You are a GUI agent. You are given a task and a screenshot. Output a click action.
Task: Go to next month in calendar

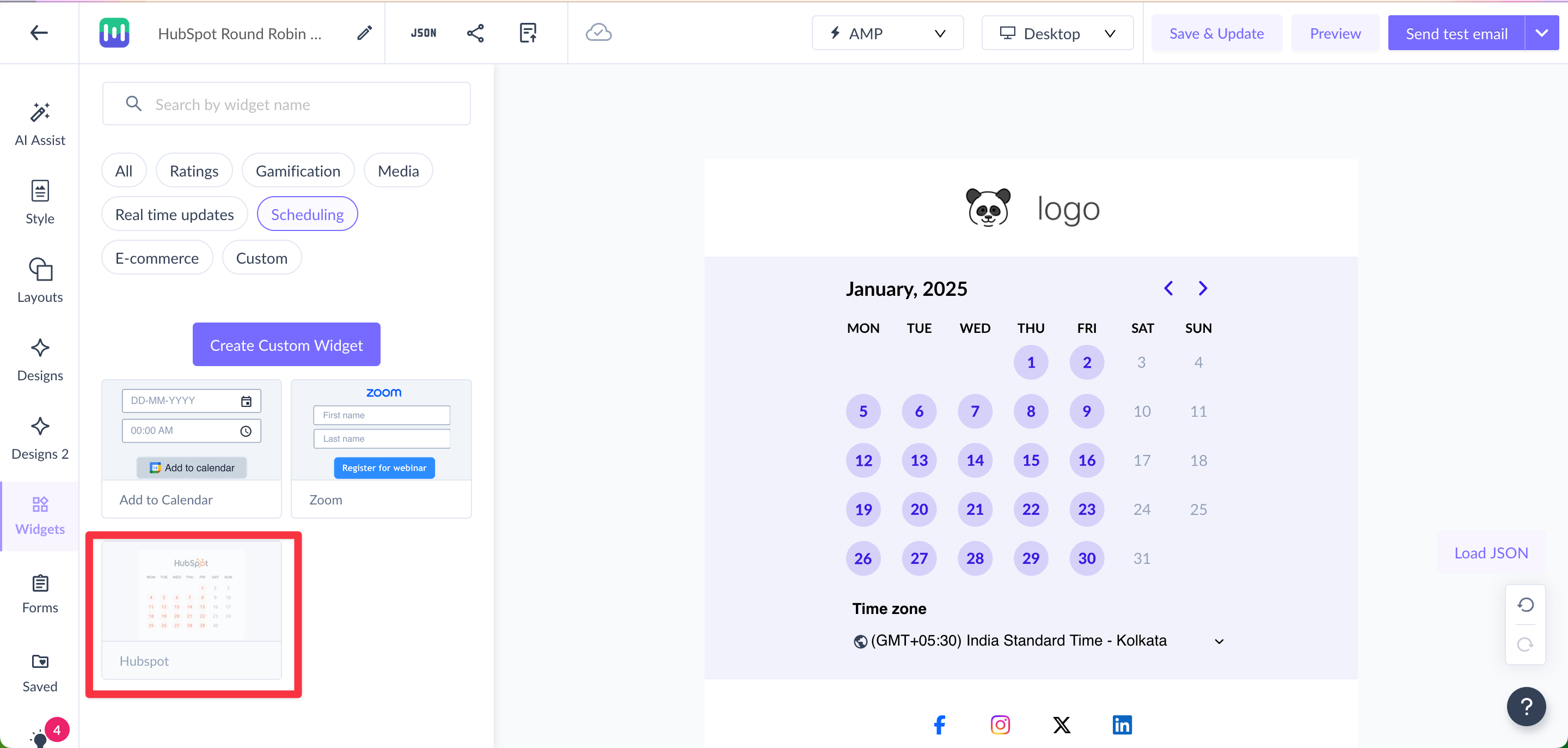click(1203, 288)
